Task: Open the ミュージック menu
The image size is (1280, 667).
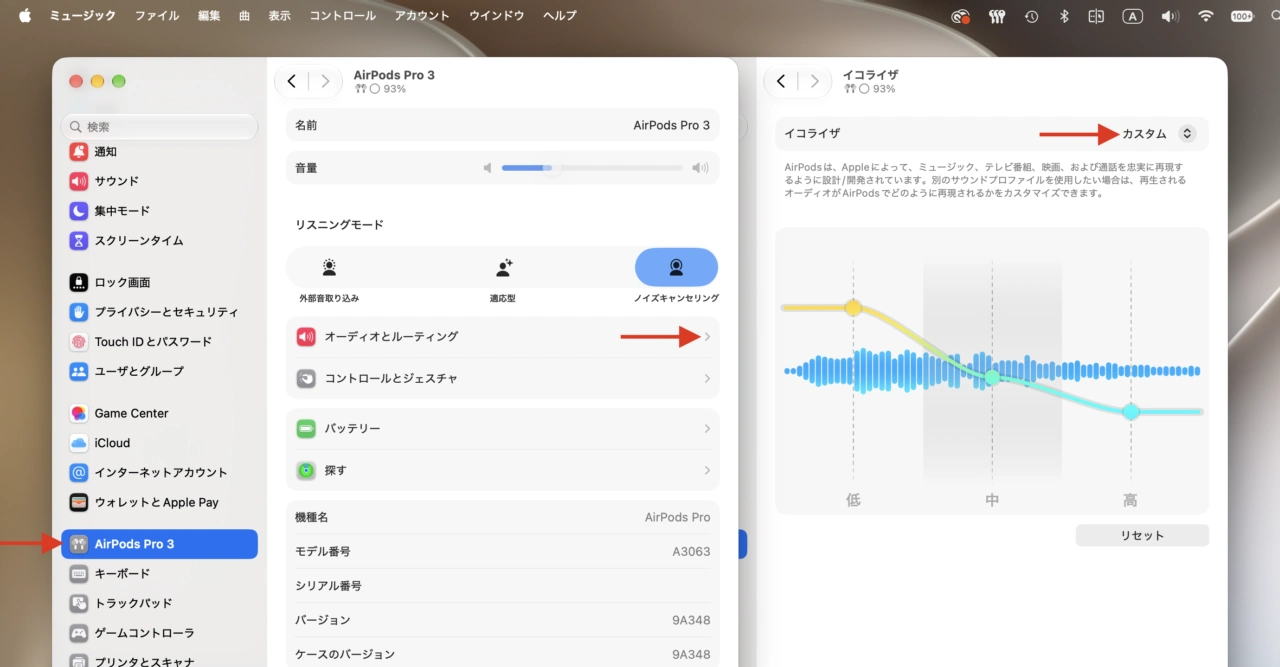Action: (83, 16)
